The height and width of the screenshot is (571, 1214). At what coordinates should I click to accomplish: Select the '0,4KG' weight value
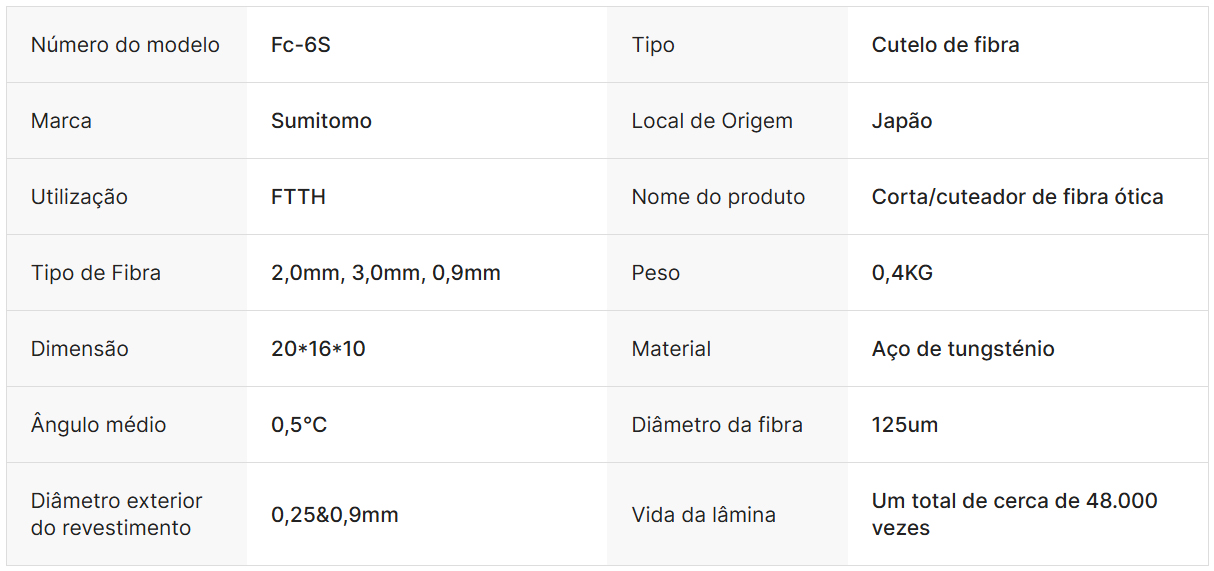(x=902, y=273)
